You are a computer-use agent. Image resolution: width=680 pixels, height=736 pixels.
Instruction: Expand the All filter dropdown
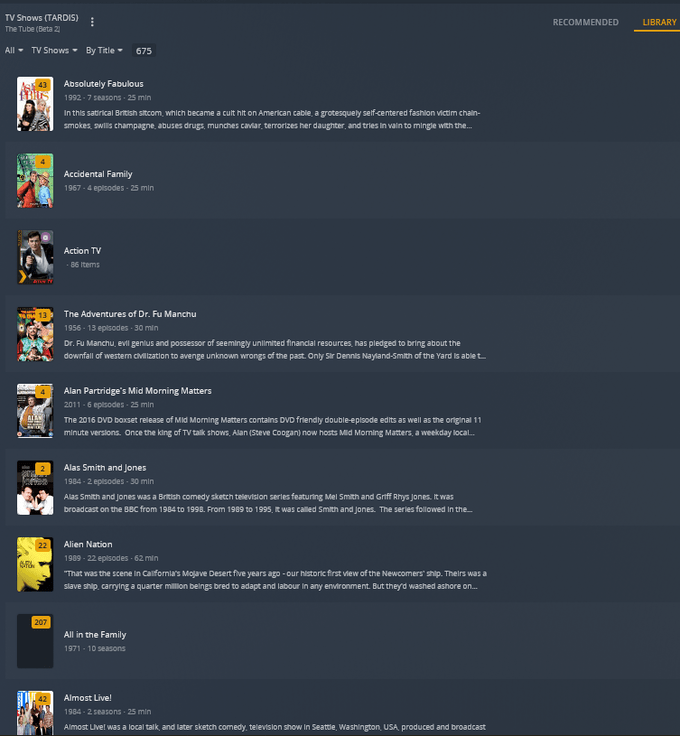tap(14, 50)
